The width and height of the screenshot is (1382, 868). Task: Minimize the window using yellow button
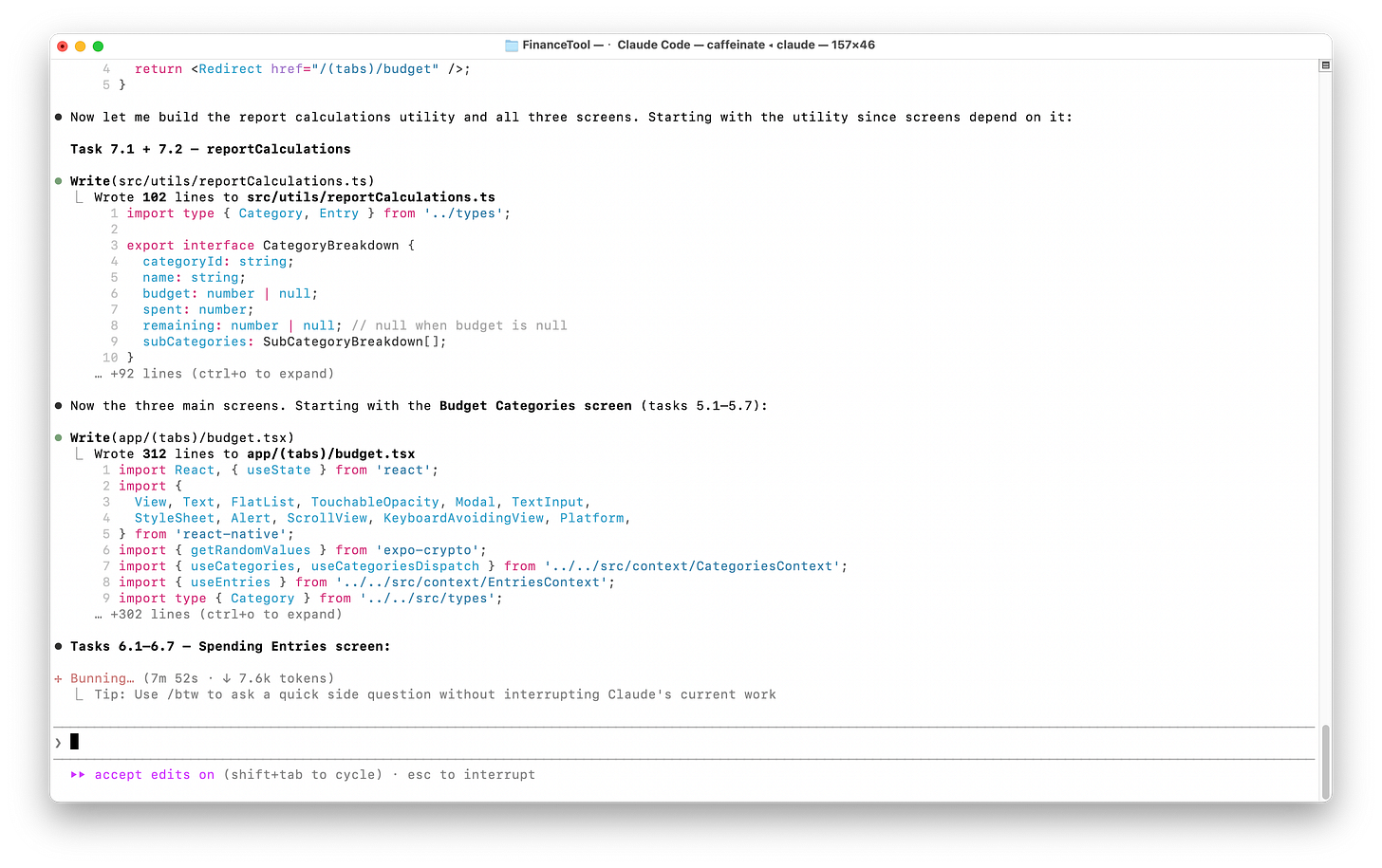pos(81,46)
